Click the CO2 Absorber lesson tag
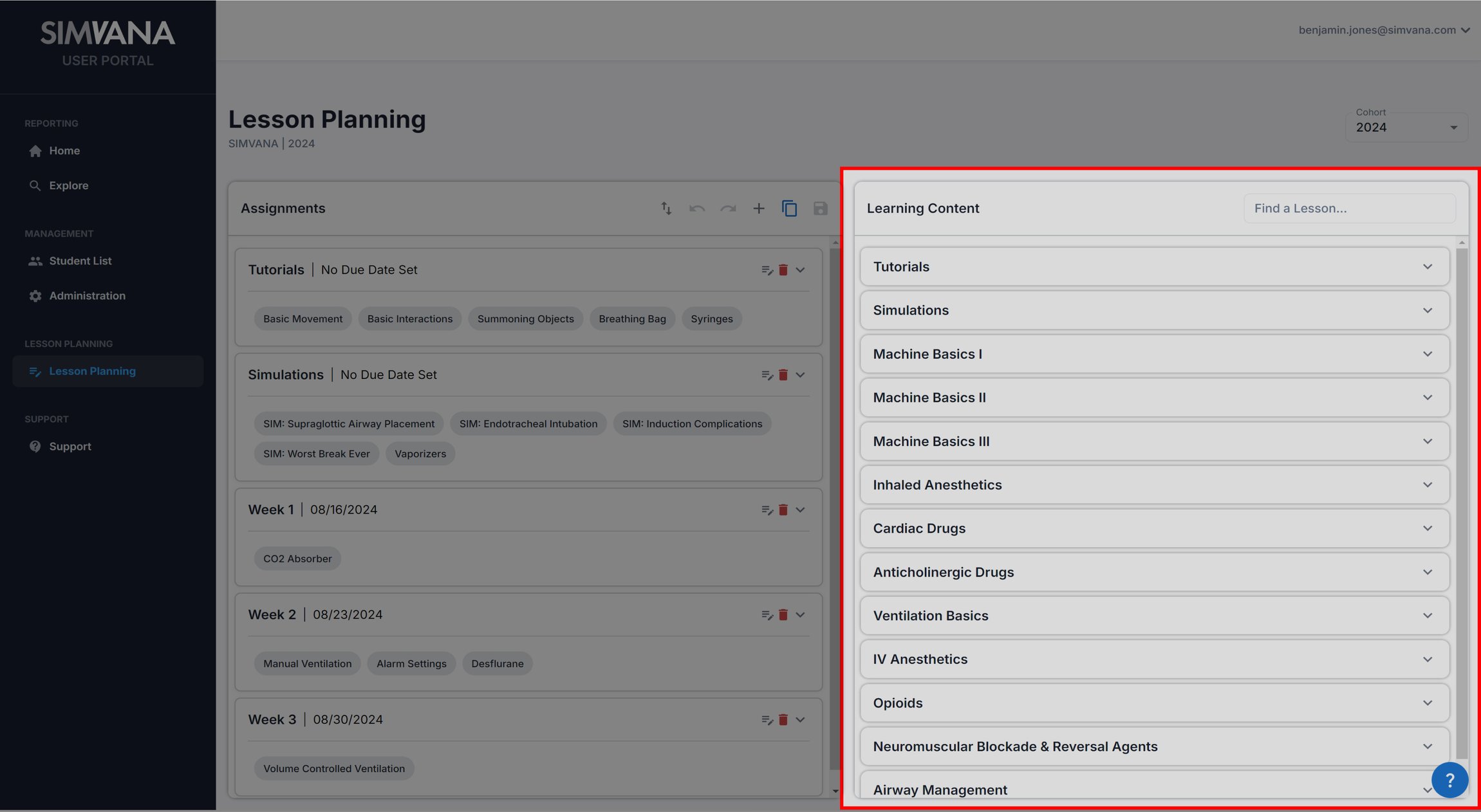 297,558
